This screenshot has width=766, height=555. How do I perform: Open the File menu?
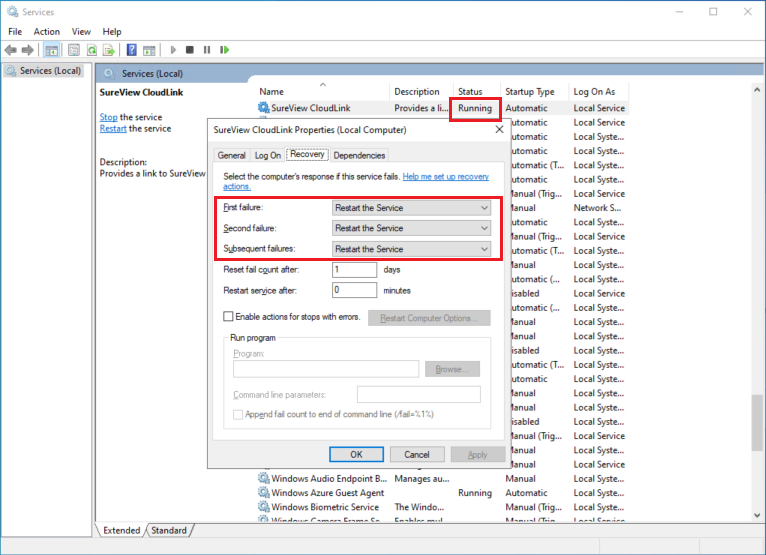click(15, 32)
